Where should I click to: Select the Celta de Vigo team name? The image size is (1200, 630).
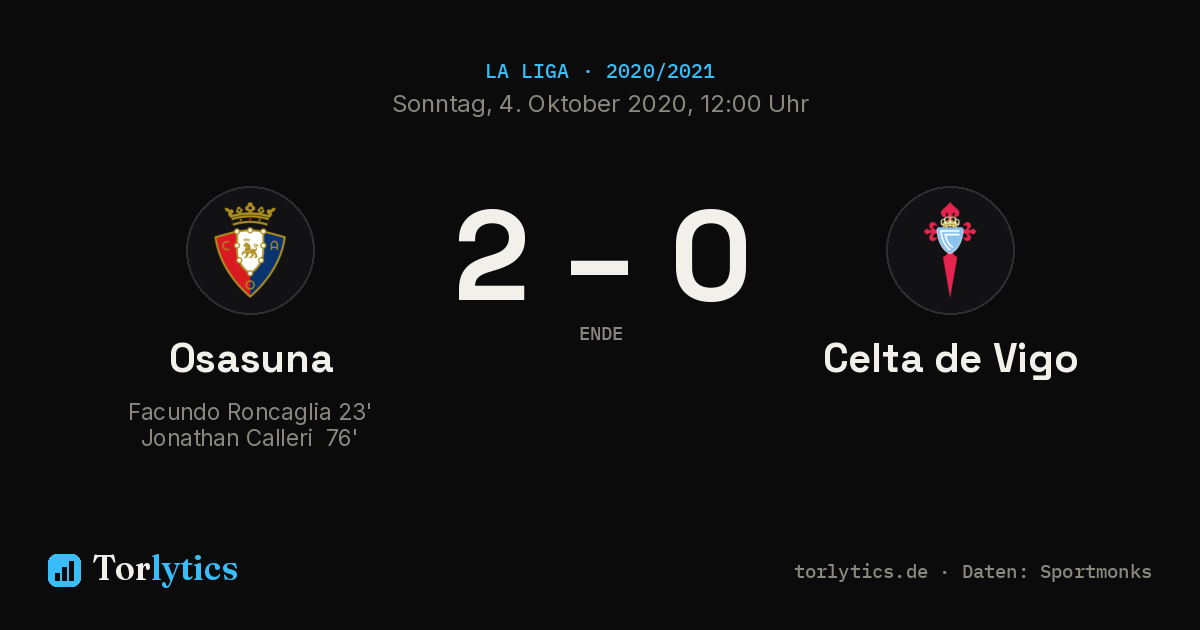click(951, 359)
